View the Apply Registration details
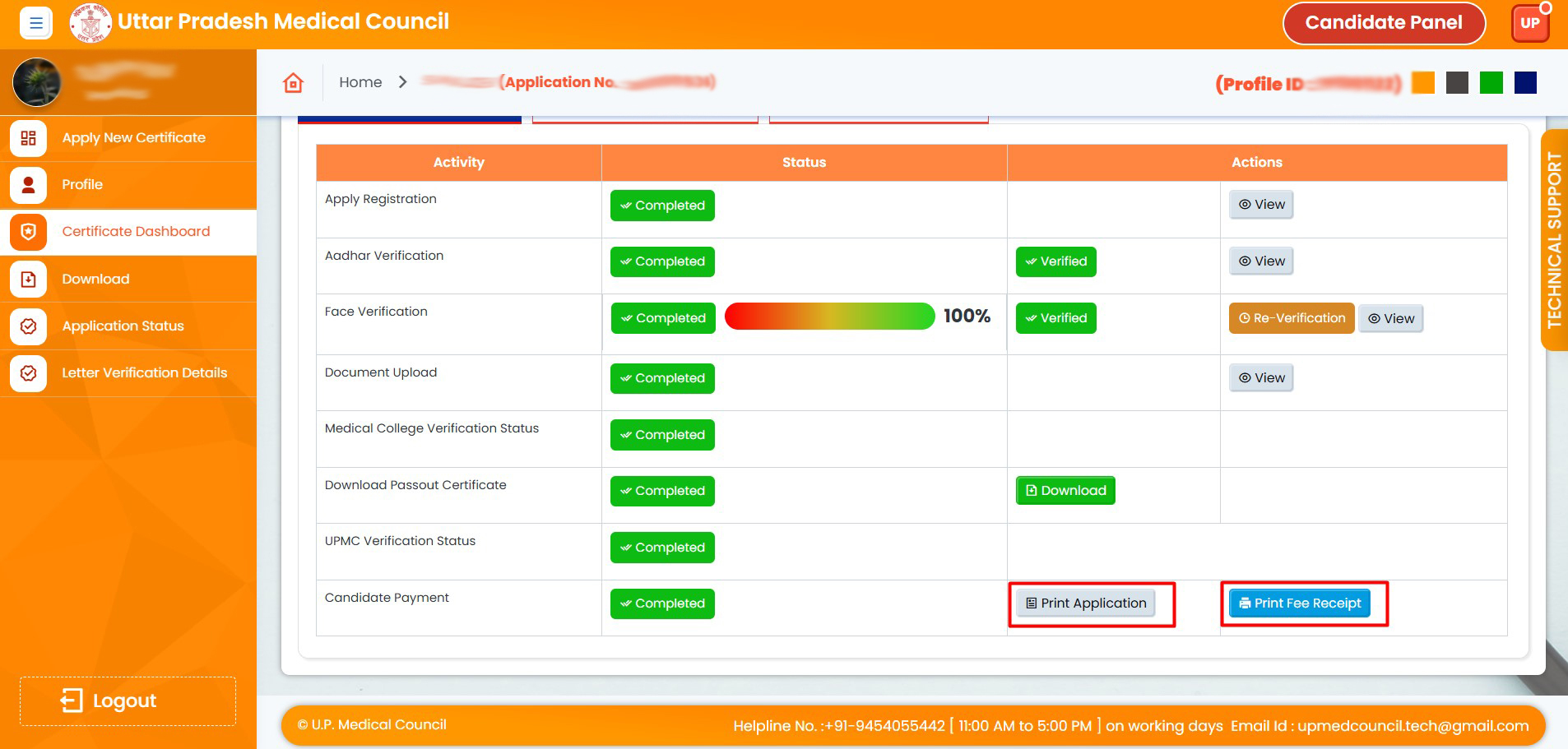Screen dimensions: 1568x749 coord(1261,205)
